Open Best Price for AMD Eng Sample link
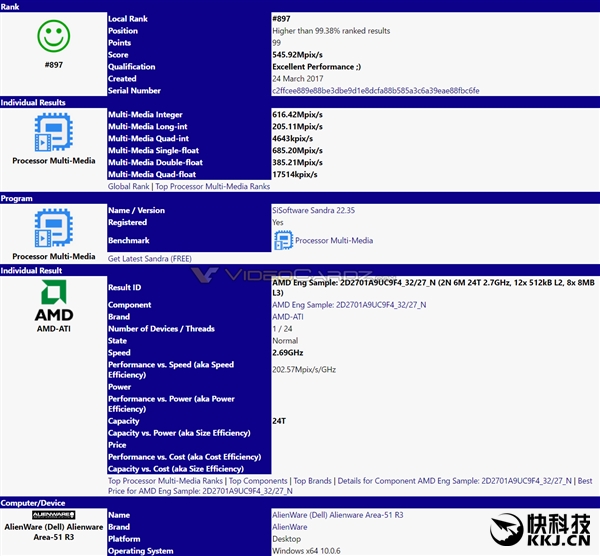The width and height of the screenshot is (600, 556). click(x=350, y=486)
